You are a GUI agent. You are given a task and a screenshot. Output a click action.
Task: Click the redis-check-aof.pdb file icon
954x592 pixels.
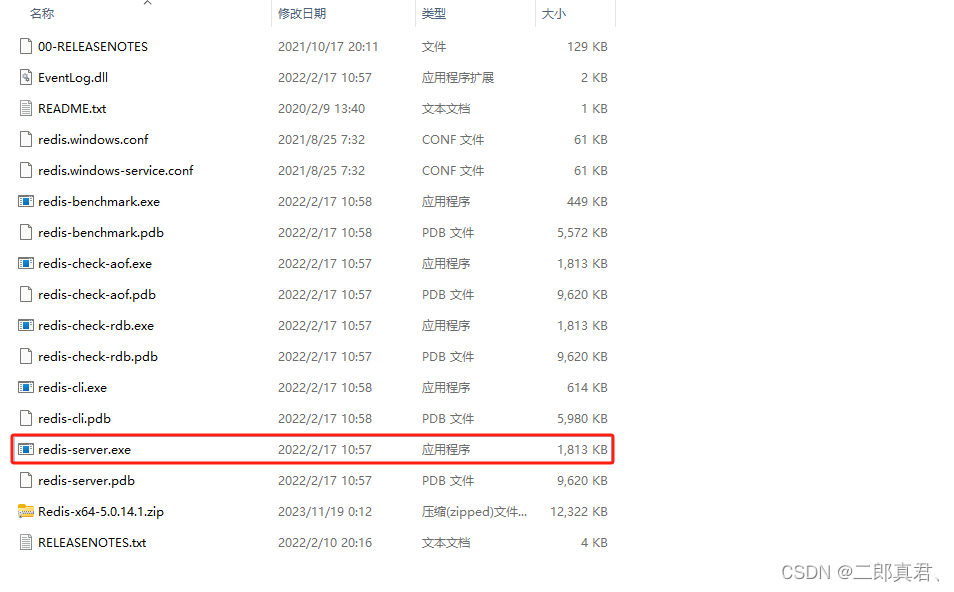click(x=26, y=294)
